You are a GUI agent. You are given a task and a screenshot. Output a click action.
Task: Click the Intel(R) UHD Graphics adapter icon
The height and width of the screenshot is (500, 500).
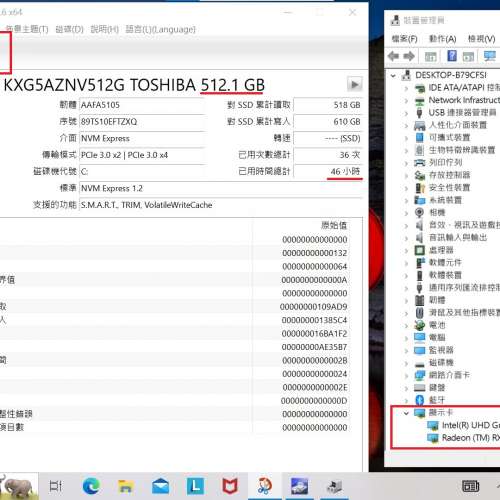pos(433,425)
